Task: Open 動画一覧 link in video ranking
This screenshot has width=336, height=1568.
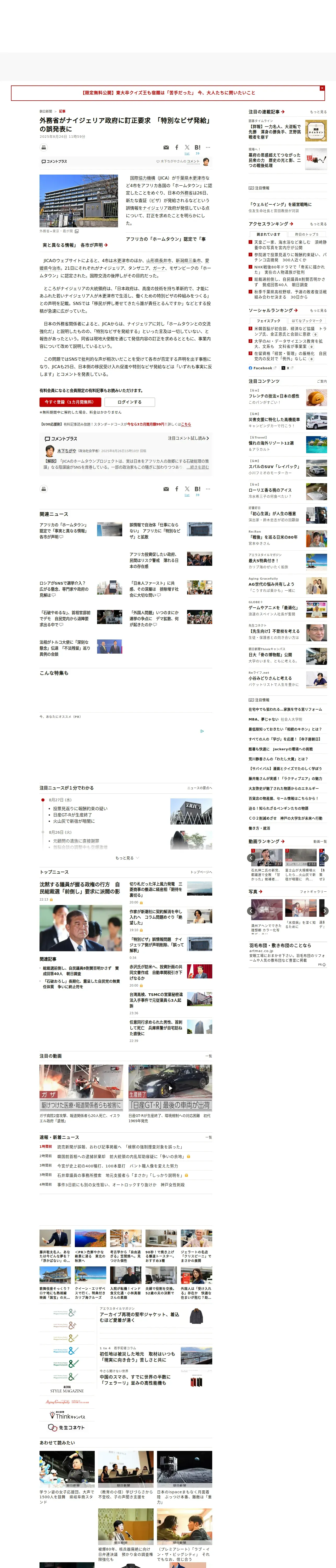Action: pyautogui.click(x=320, y=841)
